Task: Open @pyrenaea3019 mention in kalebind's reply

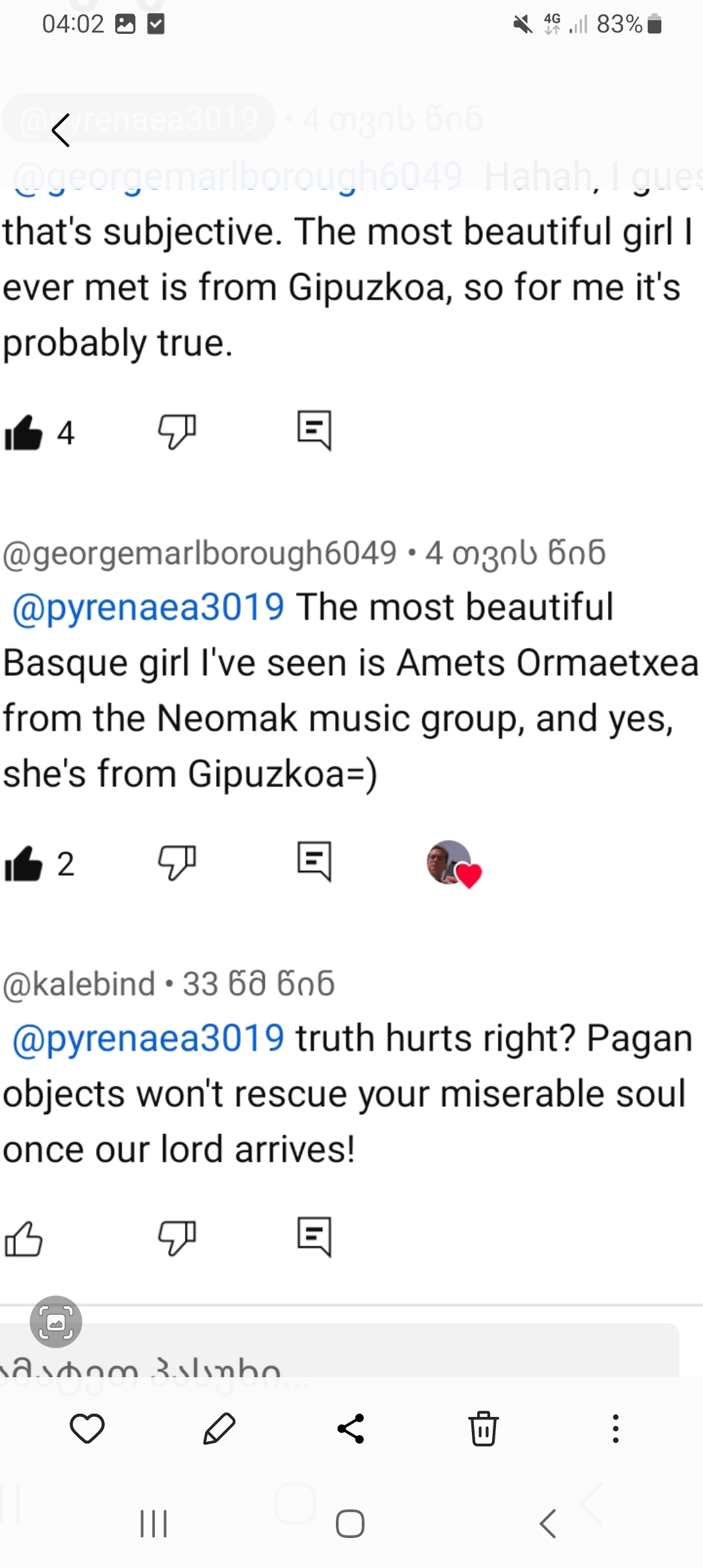Action: click(148, 1038)
